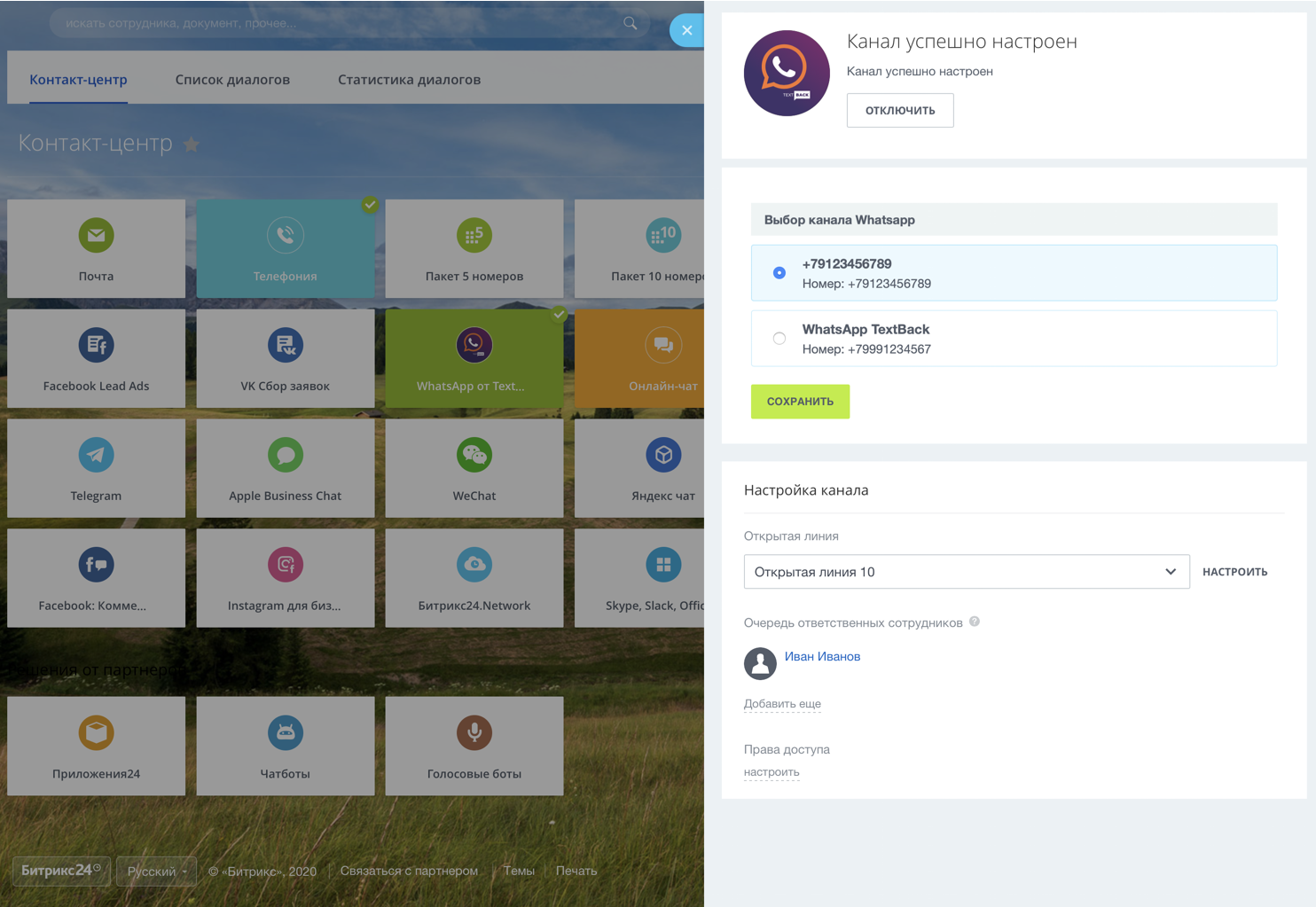Image resolution: width=1316 pixels, height=907 pixels.
Task: Switch to the Контакт-центр tab
Action: pyautogui.click(x=78, y=80)
